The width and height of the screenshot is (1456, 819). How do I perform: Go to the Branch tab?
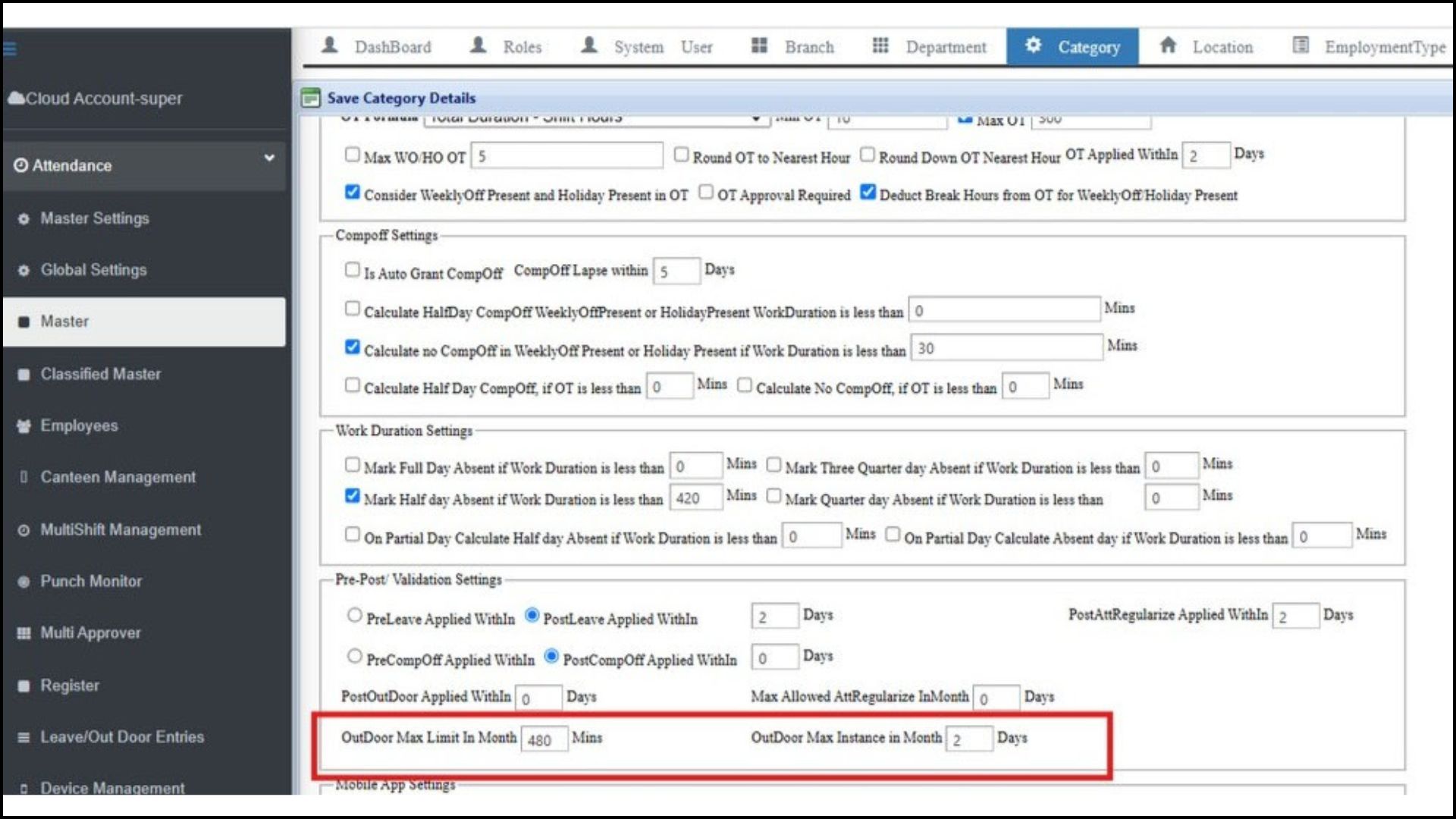click(792, 47)
